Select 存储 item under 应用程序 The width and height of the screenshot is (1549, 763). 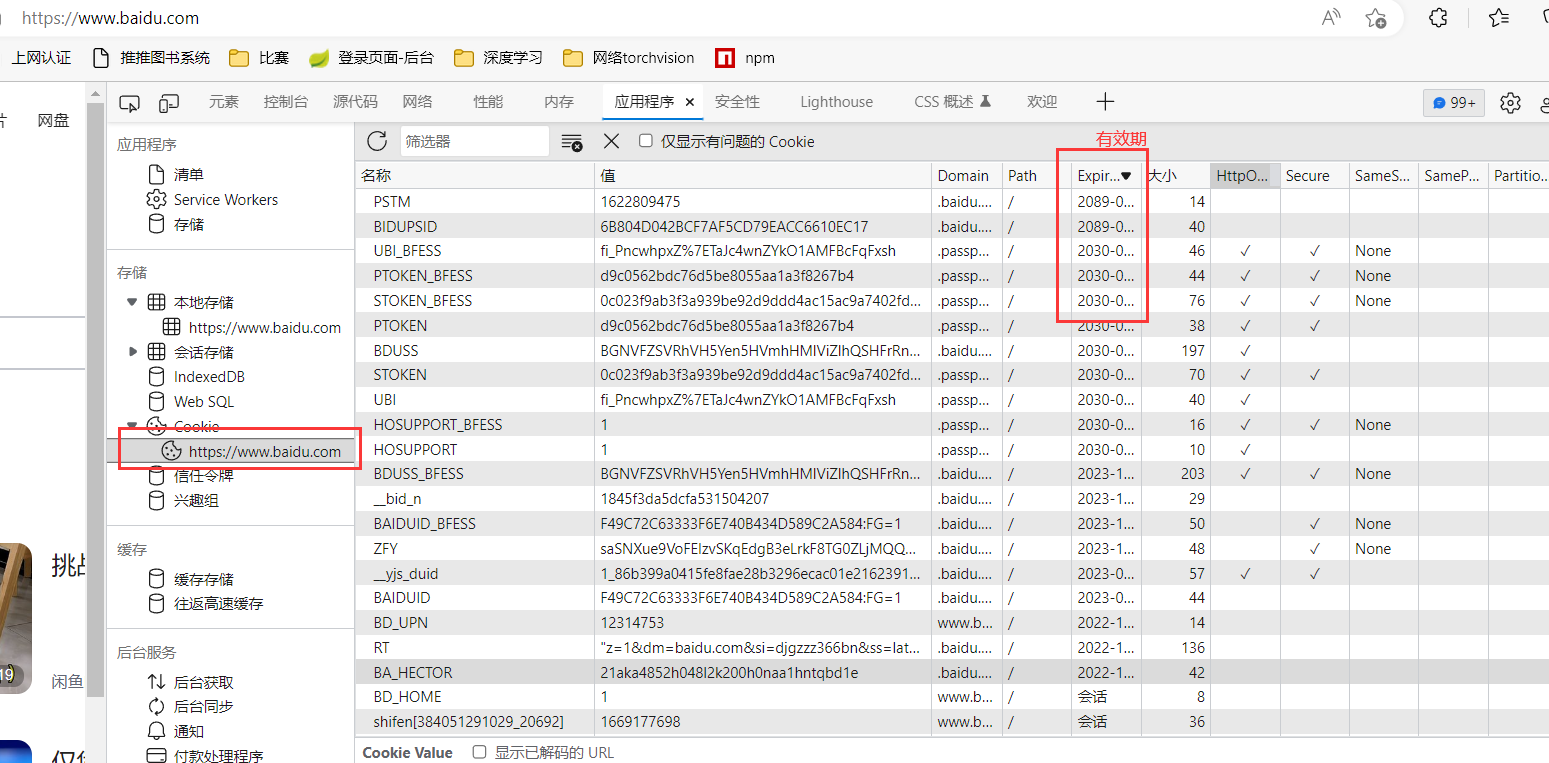188,224
